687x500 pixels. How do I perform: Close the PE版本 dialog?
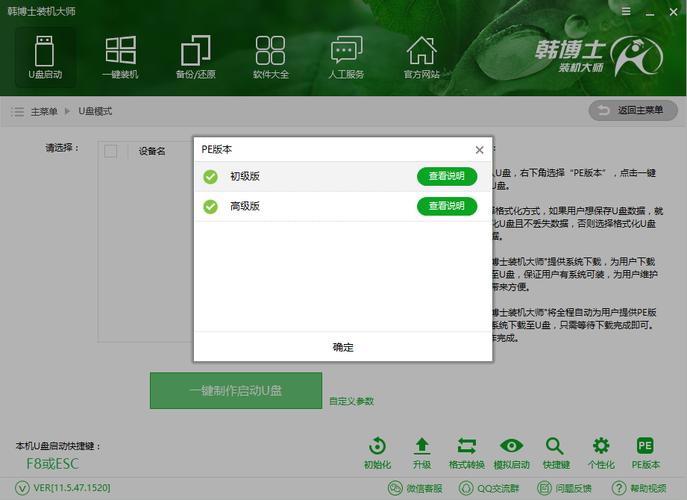coord(479,150)
